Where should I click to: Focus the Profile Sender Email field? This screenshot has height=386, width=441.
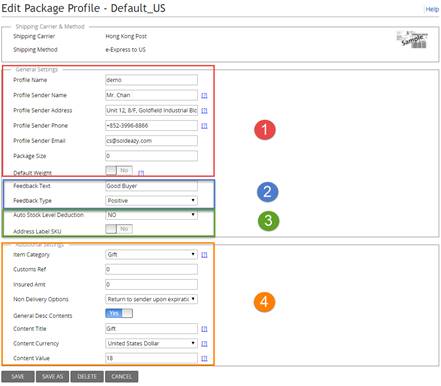(151, 141)
